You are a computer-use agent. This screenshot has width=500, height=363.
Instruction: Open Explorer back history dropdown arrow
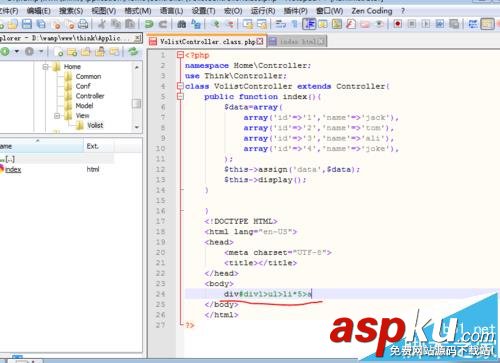pyautogui.click(x=16, y=52)
